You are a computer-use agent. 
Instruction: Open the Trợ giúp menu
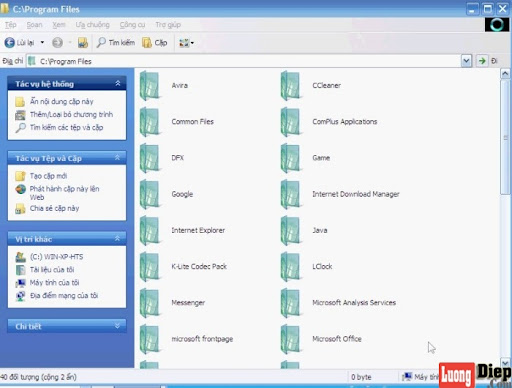(168, 25)
